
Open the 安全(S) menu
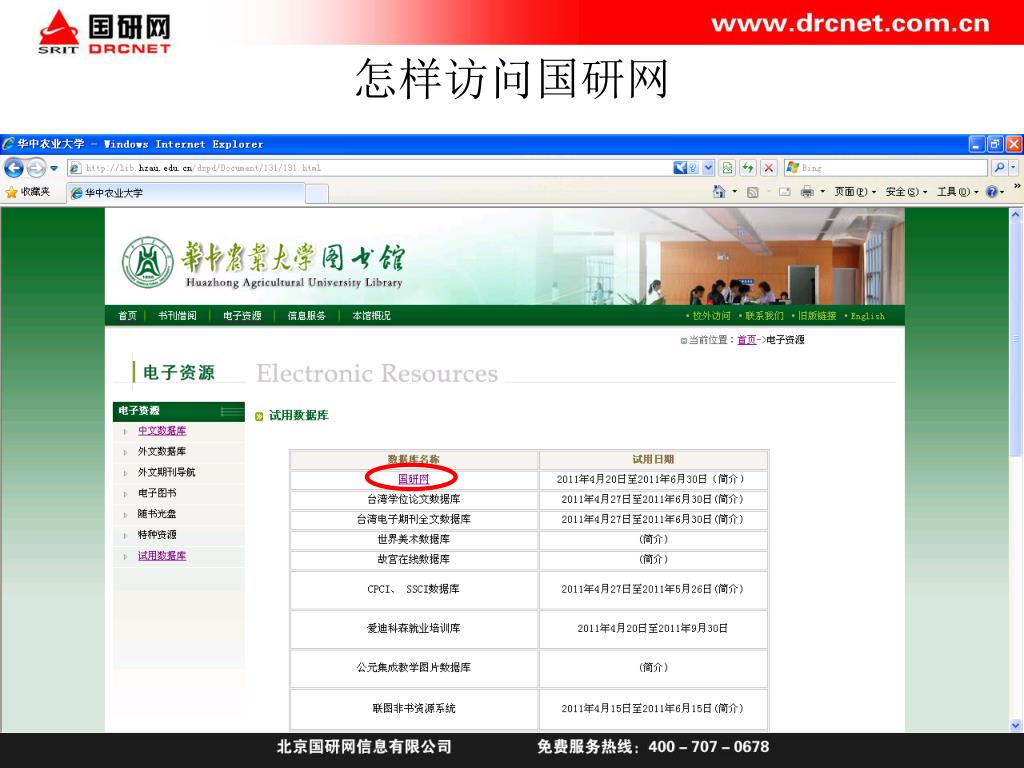906,192
